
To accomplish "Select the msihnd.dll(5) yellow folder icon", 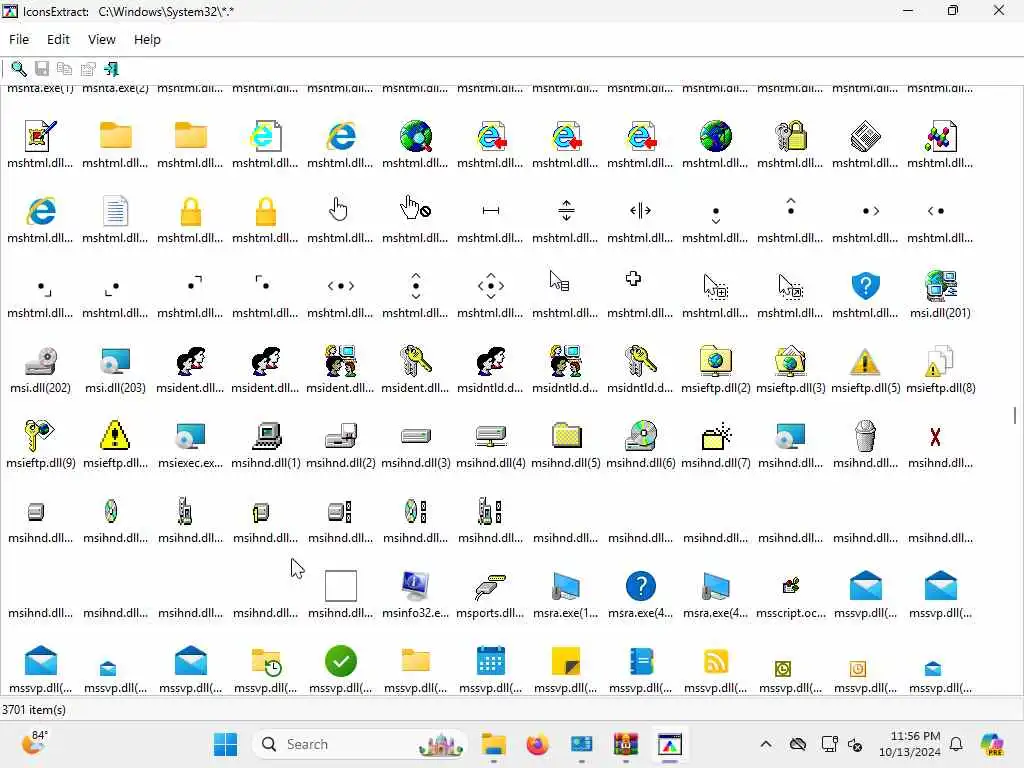I will pos(566,436).
